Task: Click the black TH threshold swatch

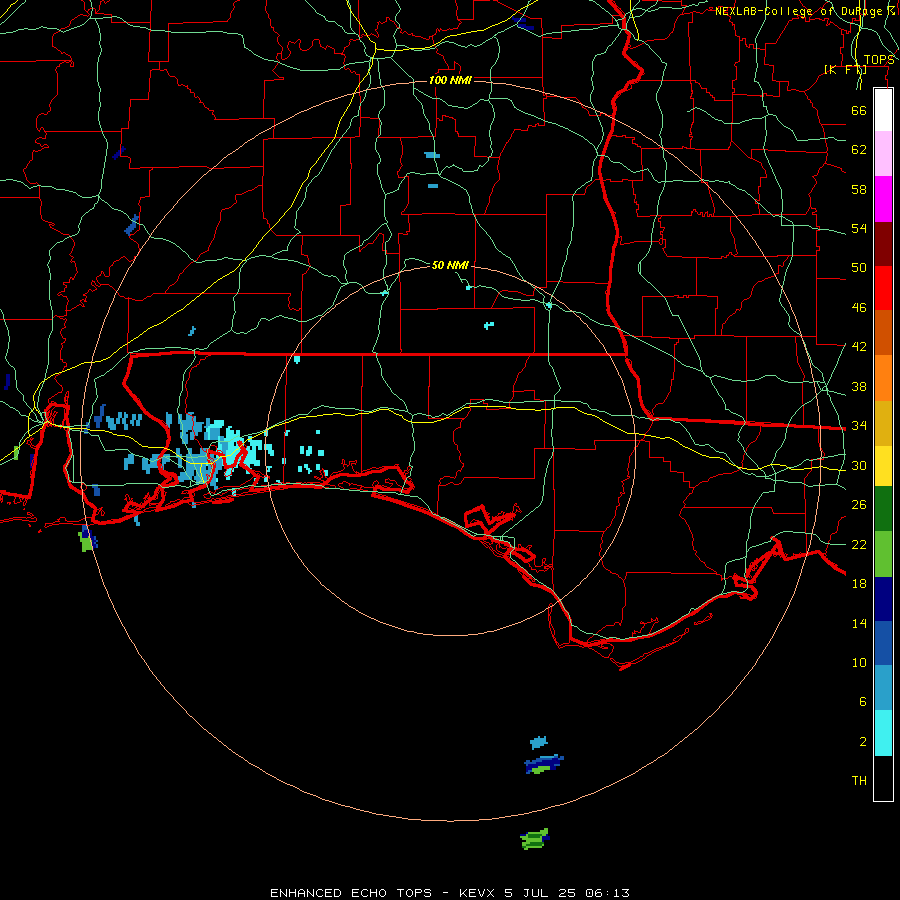Action: pyautogui.click(x=883, y=778)
